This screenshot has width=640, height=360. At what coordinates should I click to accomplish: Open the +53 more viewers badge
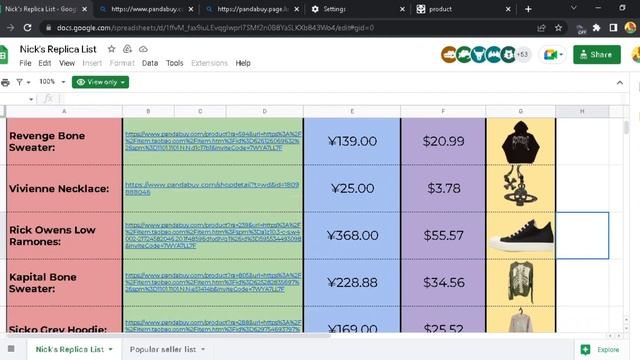coord(522,54)
